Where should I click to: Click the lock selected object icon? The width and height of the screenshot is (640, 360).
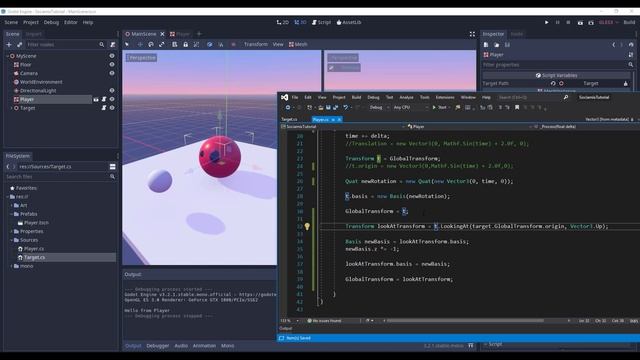point(186,44)
